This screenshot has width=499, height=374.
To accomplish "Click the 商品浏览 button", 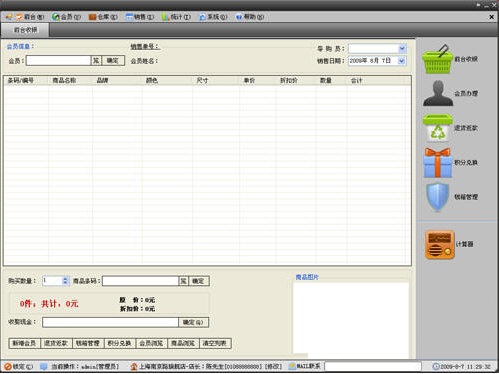I will 183,343.
